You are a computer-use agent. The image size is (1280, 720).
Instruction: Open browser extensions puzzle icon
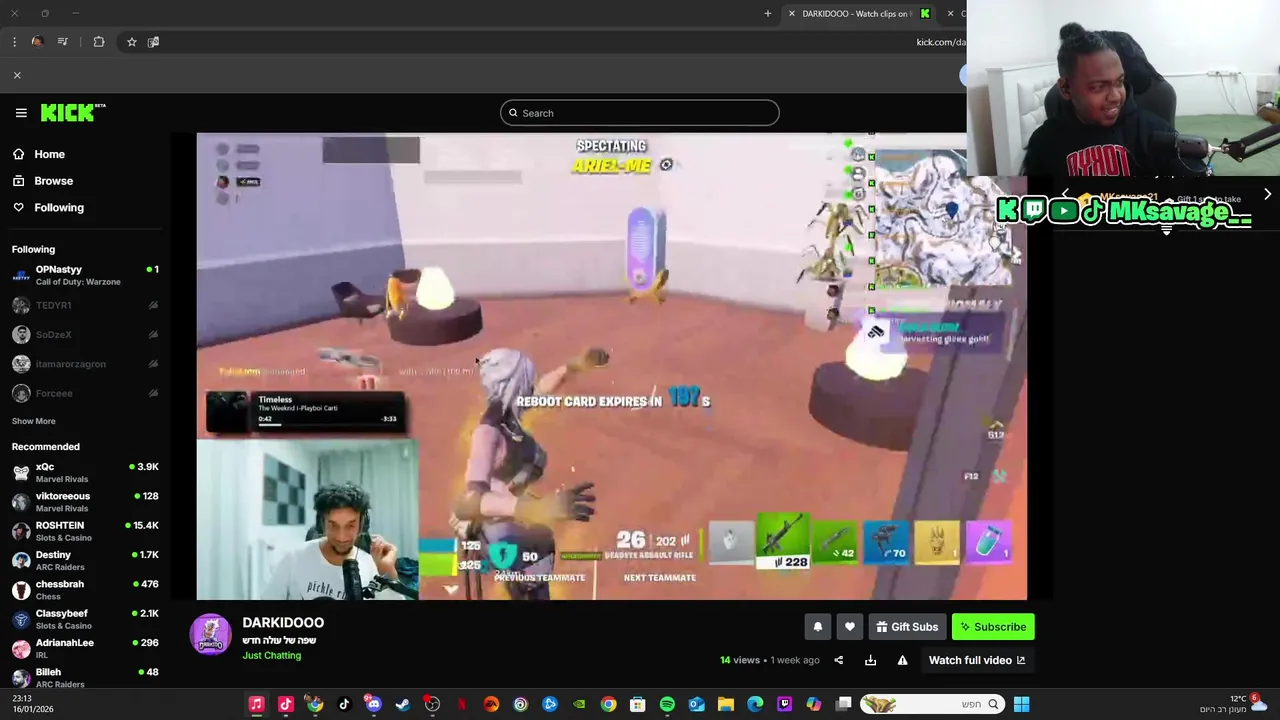point(99,42)
